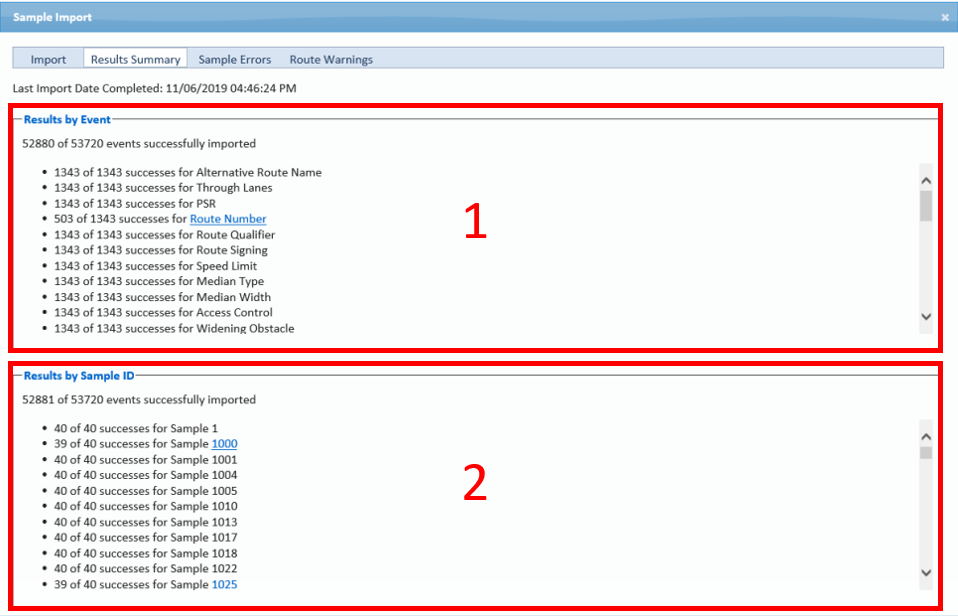958x616 pixels.
Task: Click the Median Width successes line
Action: [163, 297]
